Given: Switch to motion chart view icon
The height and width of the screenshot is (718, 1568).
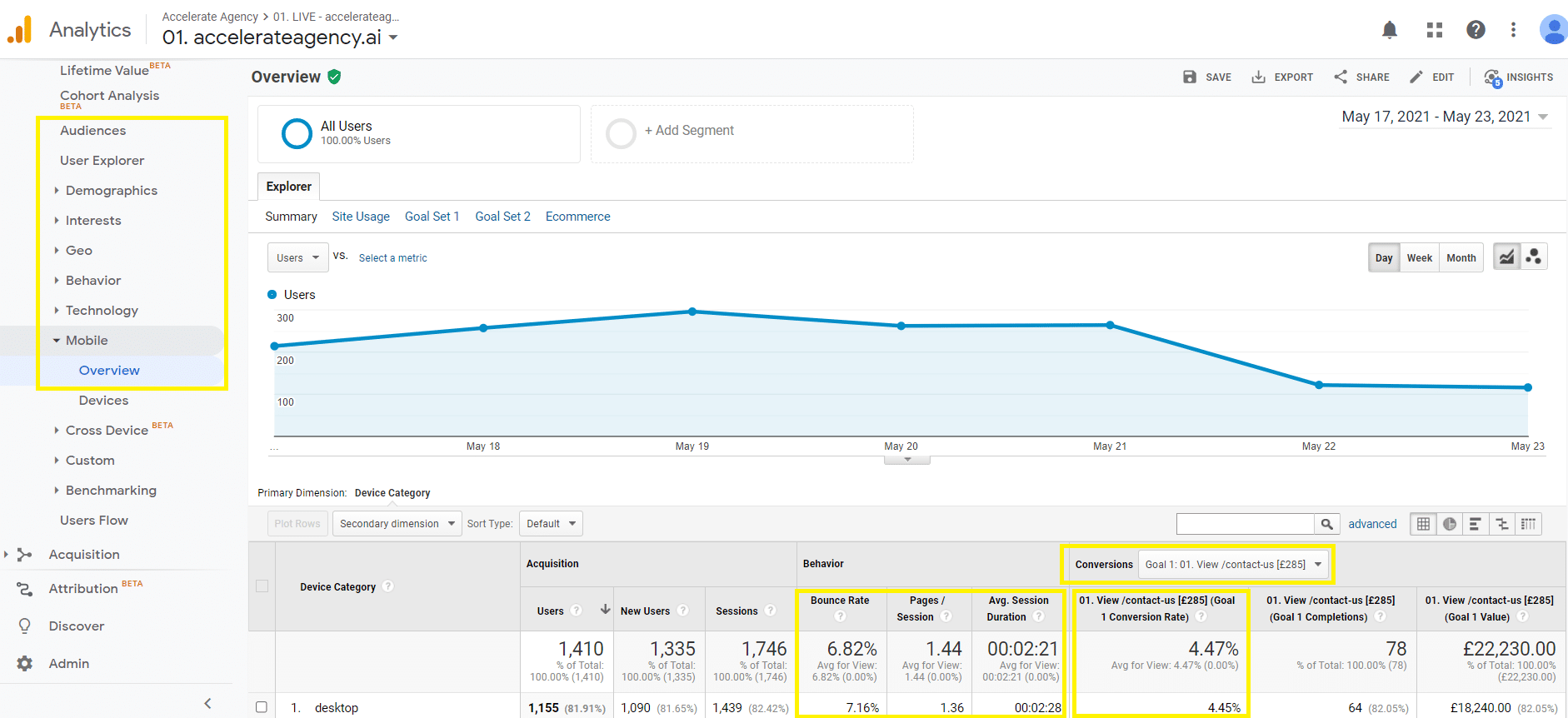Looking at the screenshot, I should pos(1534,257).
